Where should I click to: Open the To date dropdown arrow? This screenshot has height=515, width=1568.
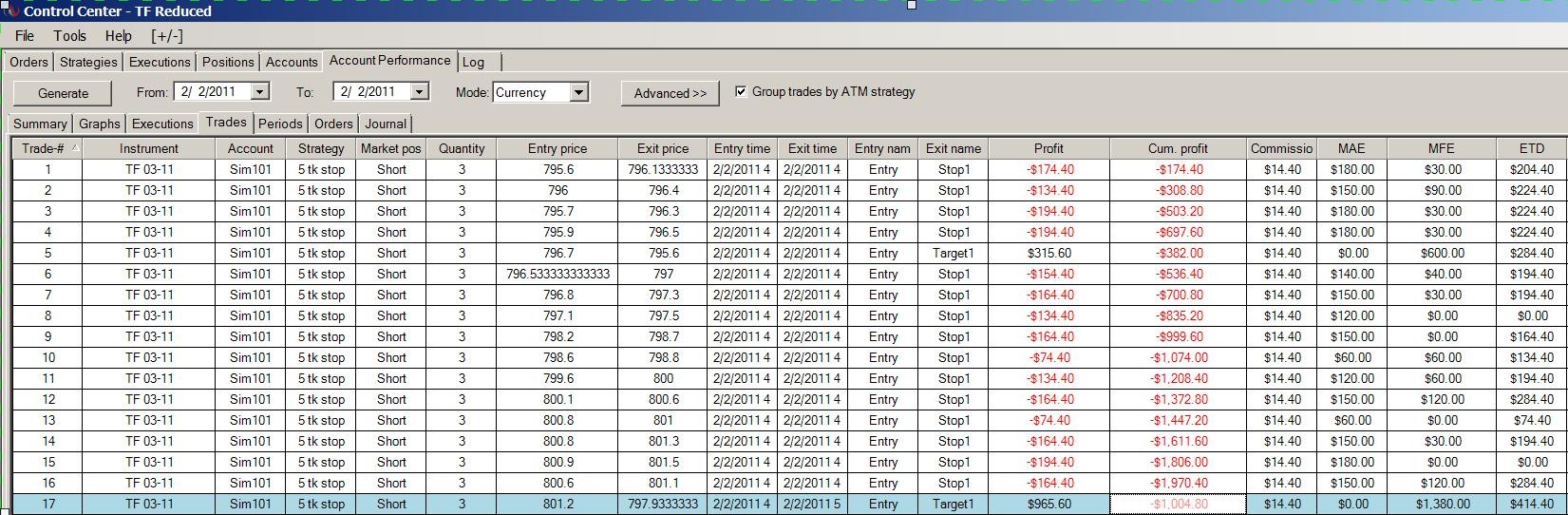(420, 92)
